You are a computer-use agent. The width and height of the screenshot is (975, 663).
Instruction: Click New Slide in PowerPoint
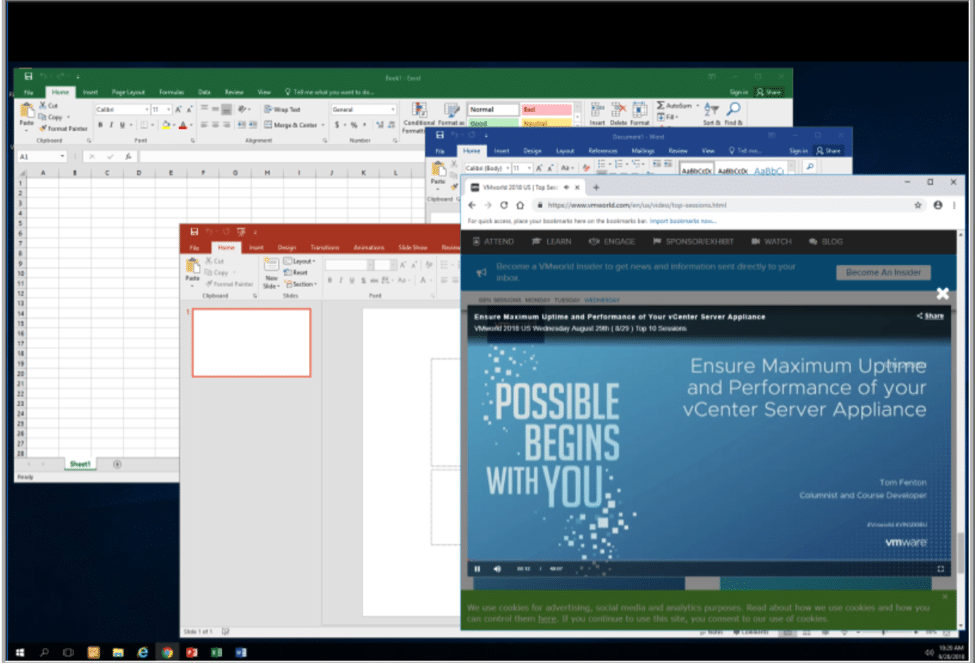coord(271,273)
